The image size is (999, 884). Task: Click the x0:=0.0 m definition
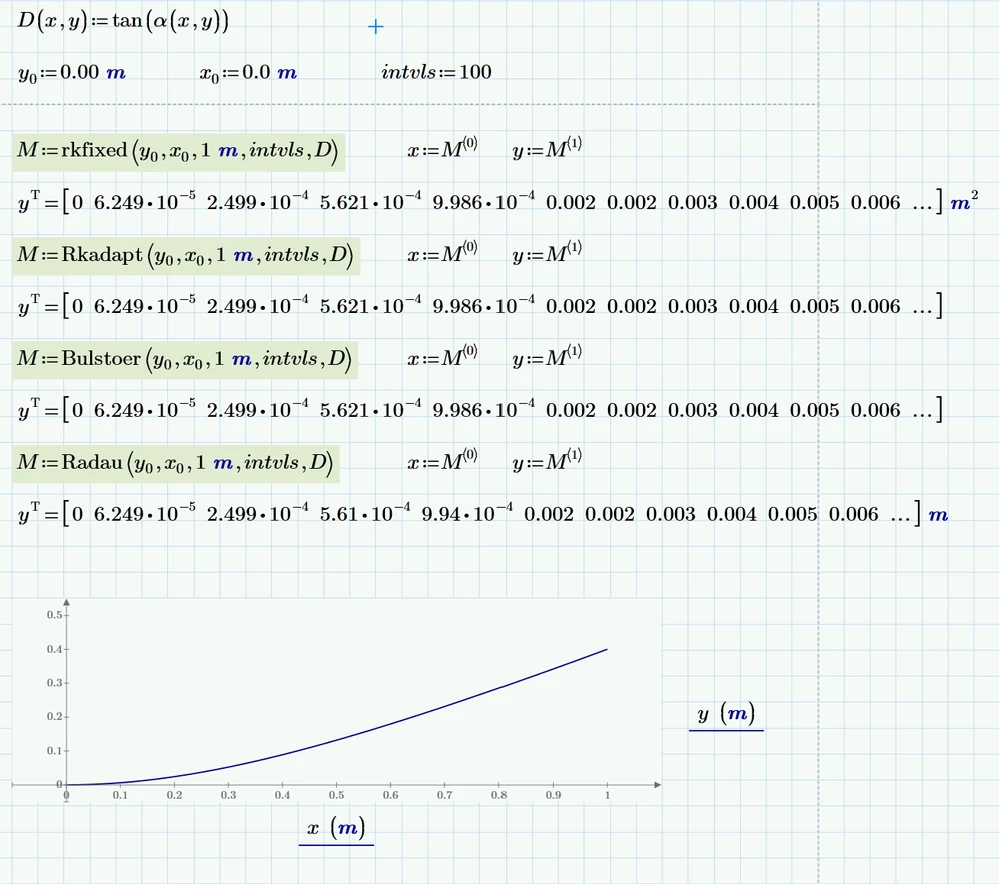(x=248, y=73)
